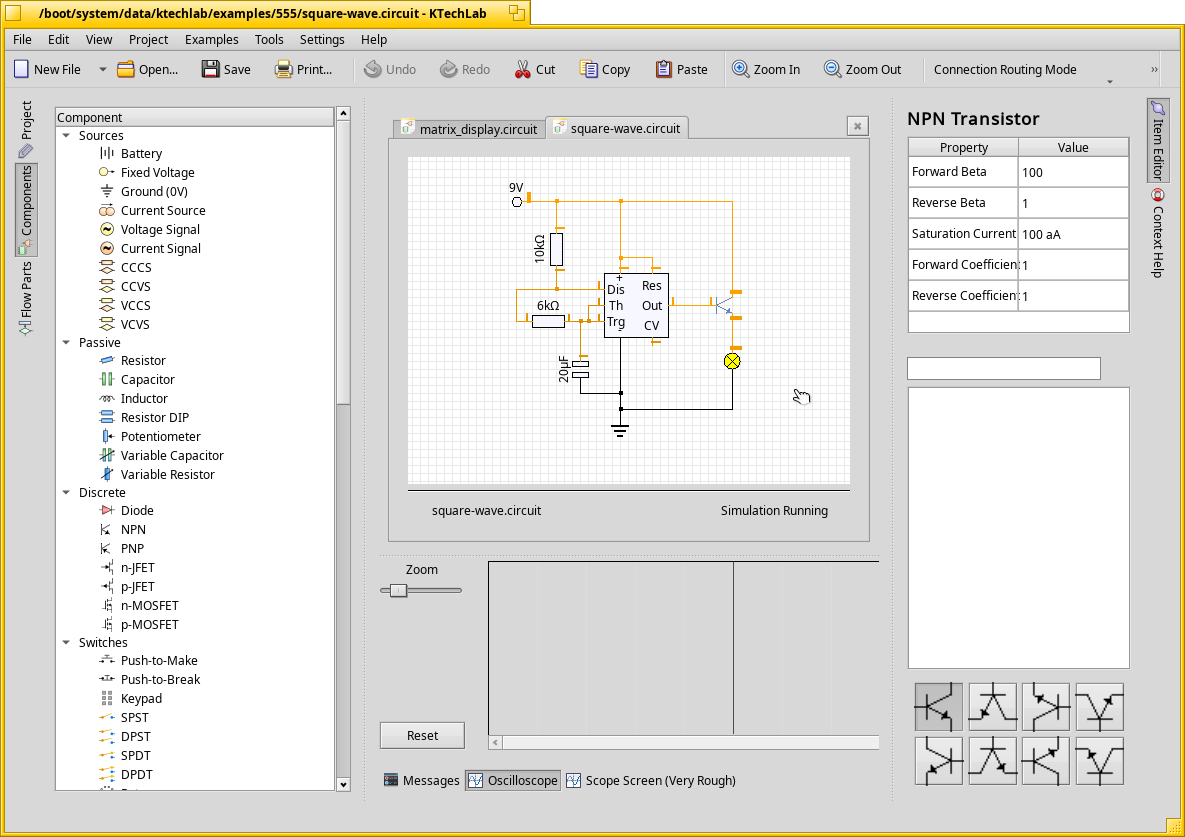
Task: Select the 20µF capacitor in circuit
Action: [580, 369]
